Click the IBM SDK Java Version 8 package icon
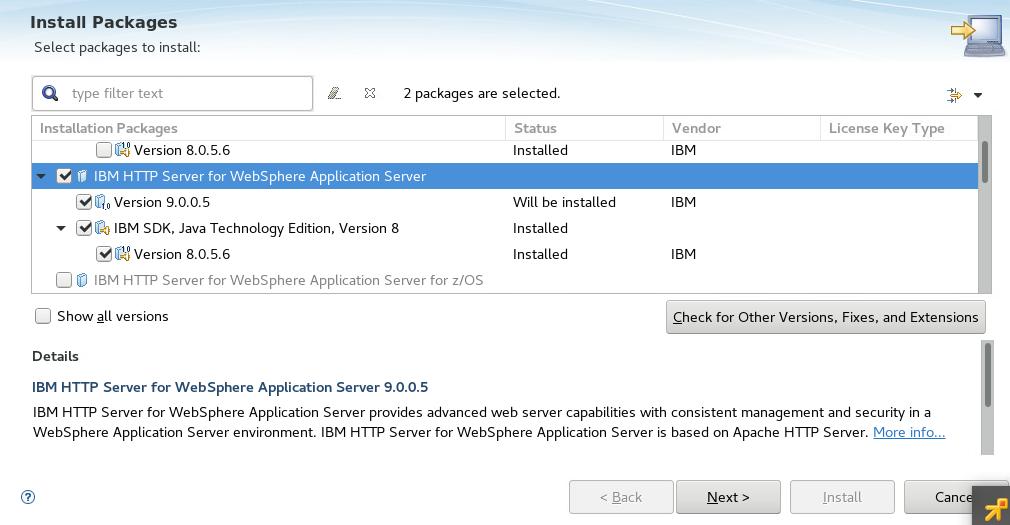This screenshot has height=525, width=1010. (x=102, y=228)
